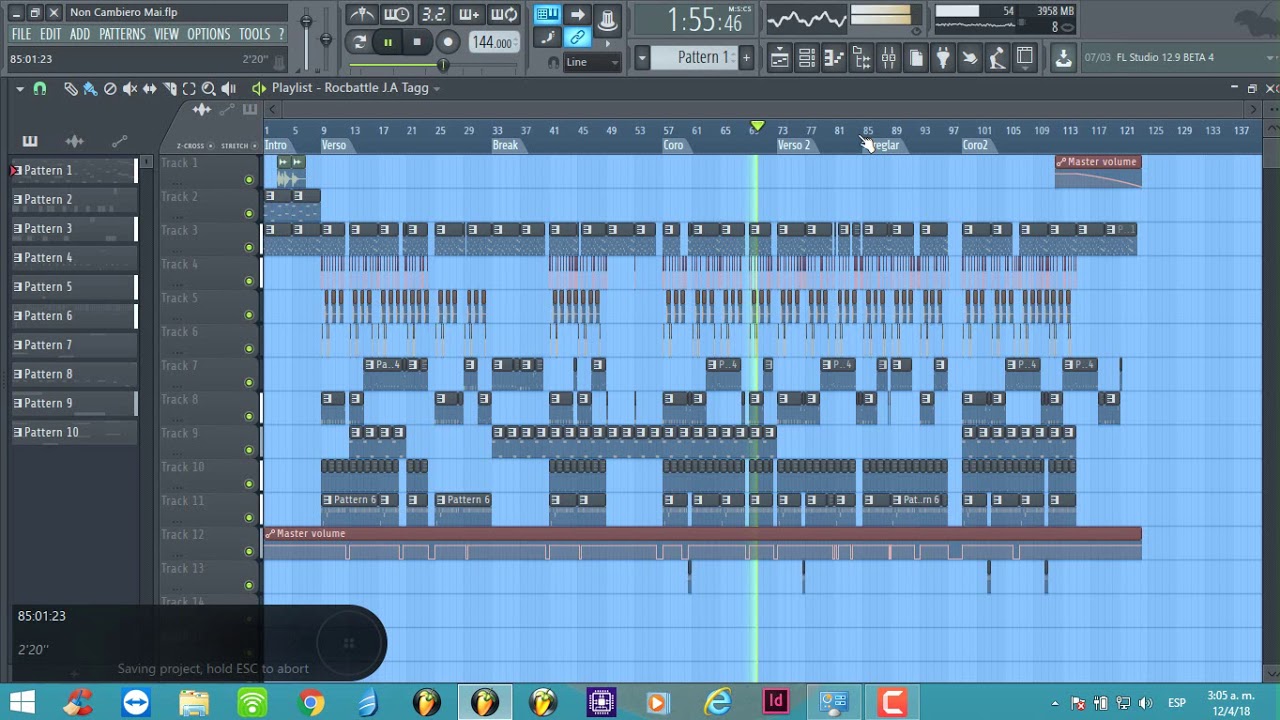
Task: Open the PATTERNS menu
Action: point(122,34)
